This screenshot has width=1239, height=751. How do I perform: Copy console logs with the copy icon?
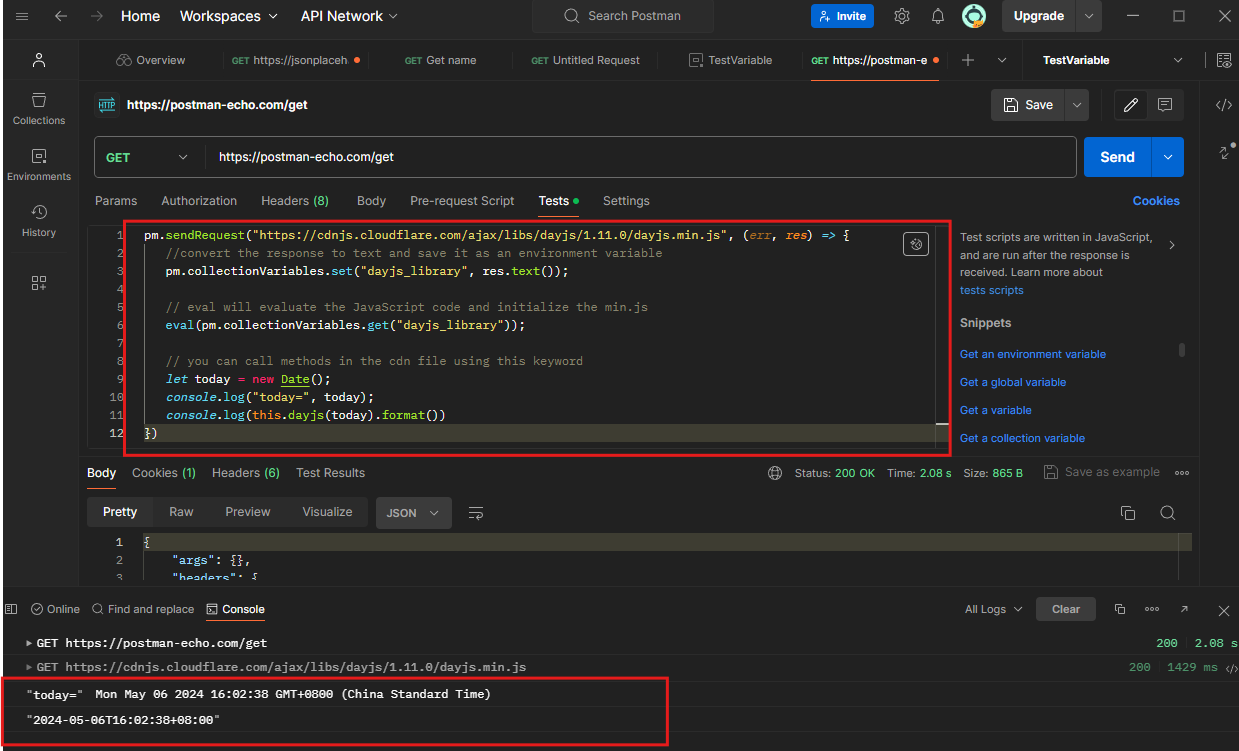tap(1120, 609)
